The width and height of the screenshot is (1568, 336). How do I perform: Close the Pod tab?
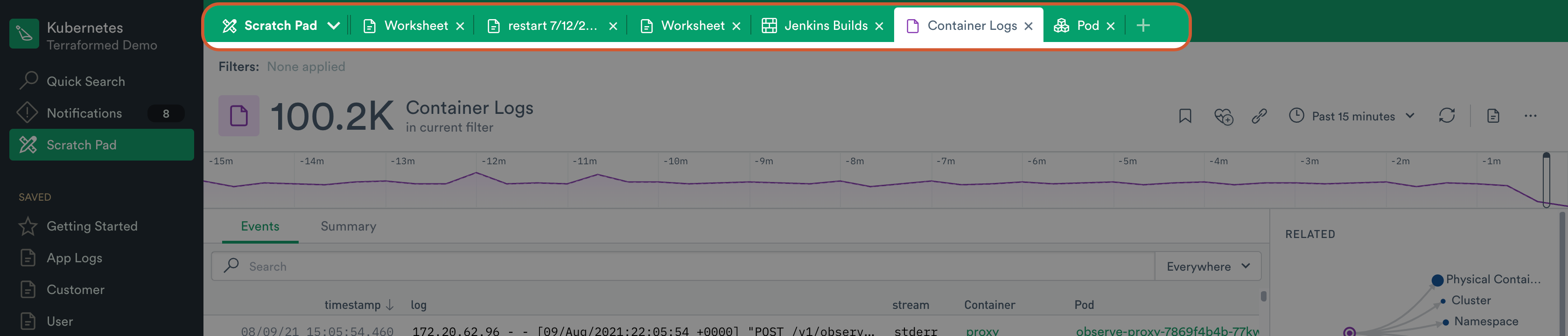(x=1111, y=26)
